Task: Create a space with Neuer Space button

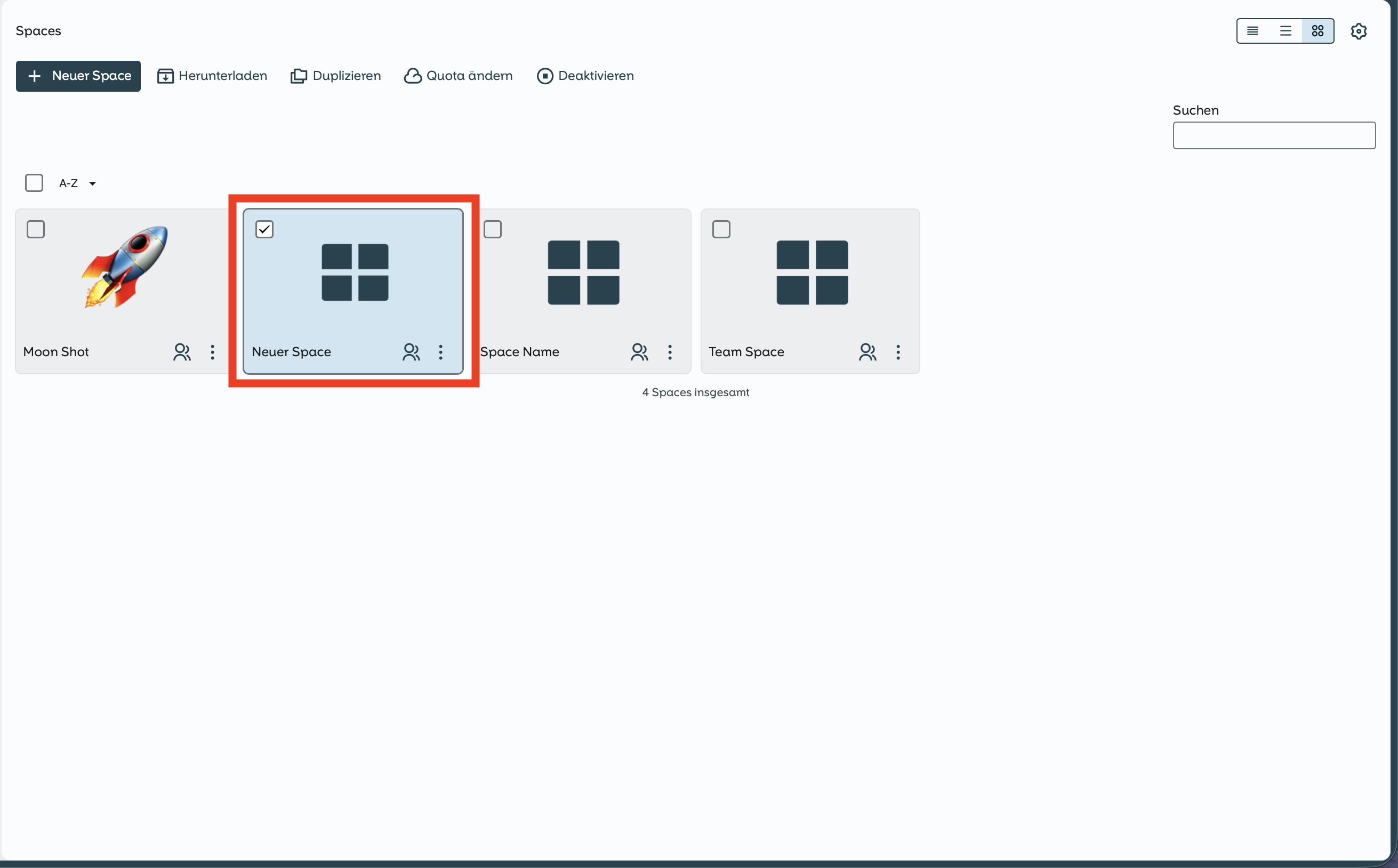Action: 78,76
